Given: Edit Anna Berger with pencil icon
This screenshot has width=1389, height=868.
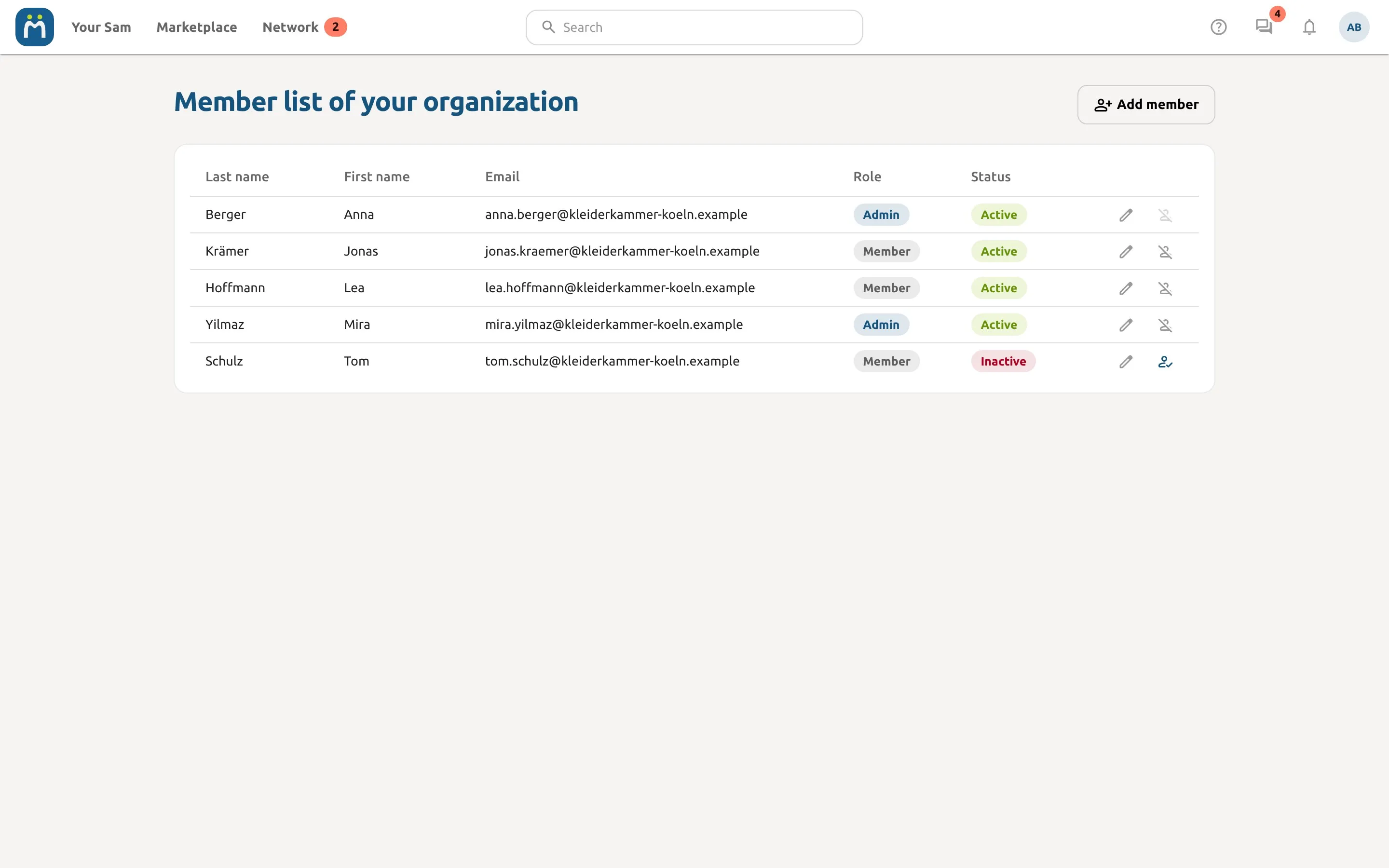Looking at the screenshot, I should (x=1126, y=215).
